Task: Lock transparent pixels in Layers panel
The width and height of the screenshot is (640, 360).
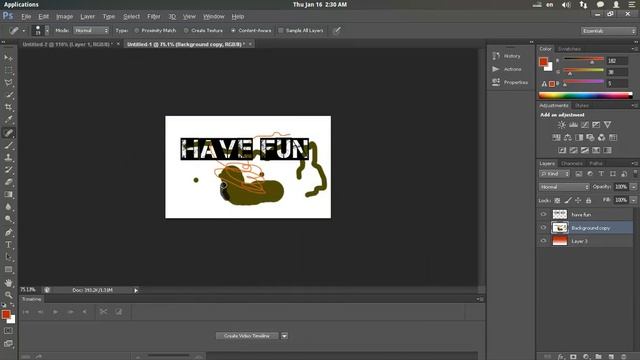Action: [x=557, y=200]
